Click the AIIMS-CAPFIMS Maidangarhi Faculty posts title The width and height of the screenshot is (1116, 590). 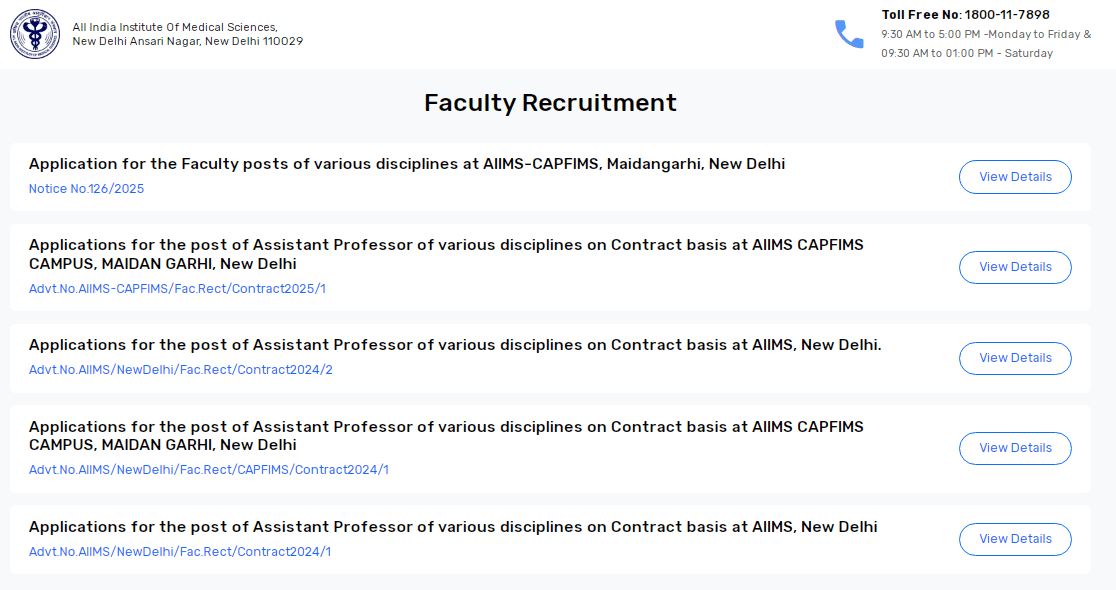406,164
